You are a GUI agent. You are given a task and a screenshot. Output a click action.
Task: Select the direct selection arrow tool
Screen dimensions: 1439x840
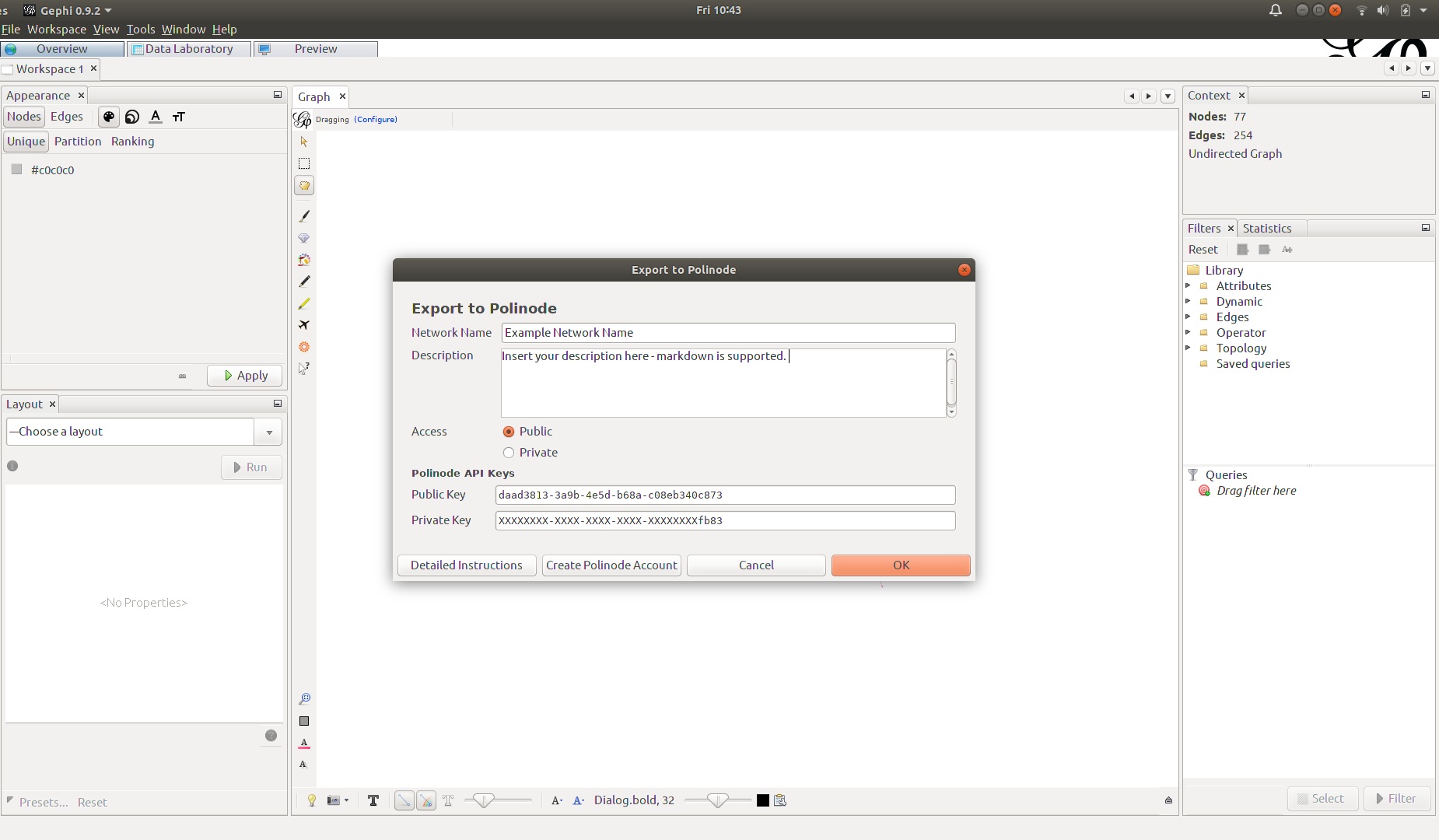pyautogui.click(x=304, y=142)
